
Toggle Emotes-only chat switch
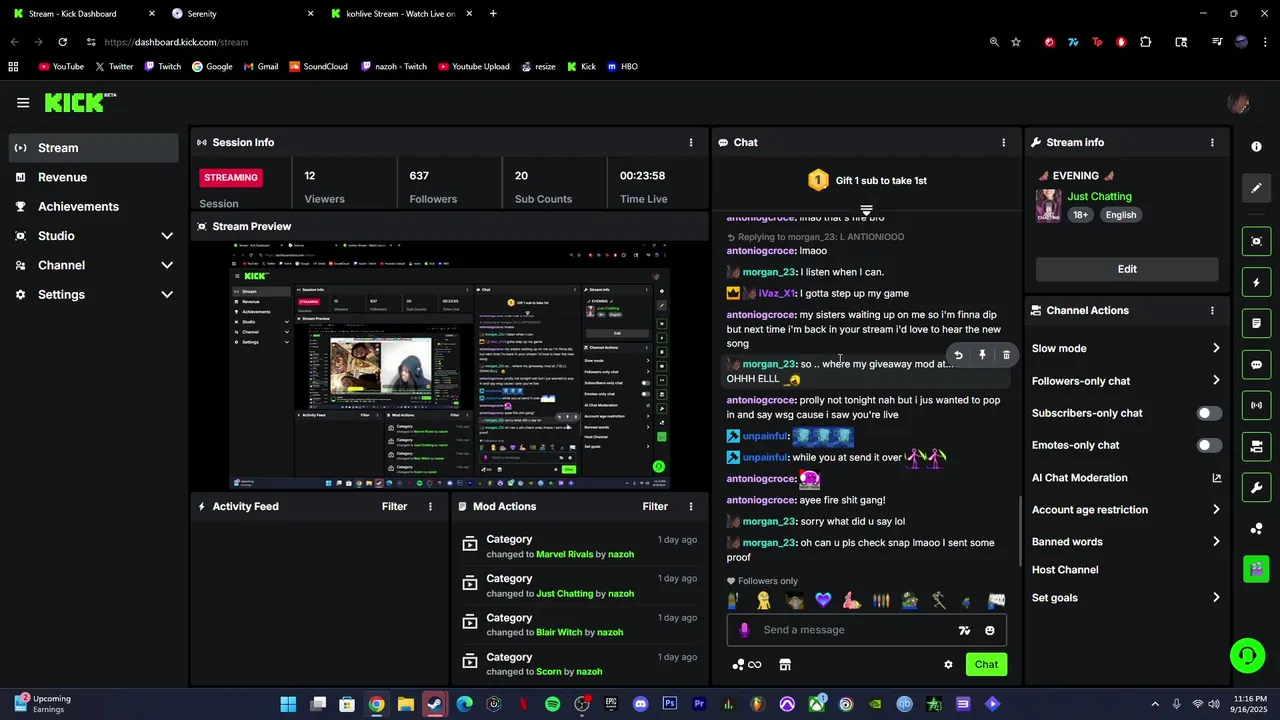[x=1209, y=445]
